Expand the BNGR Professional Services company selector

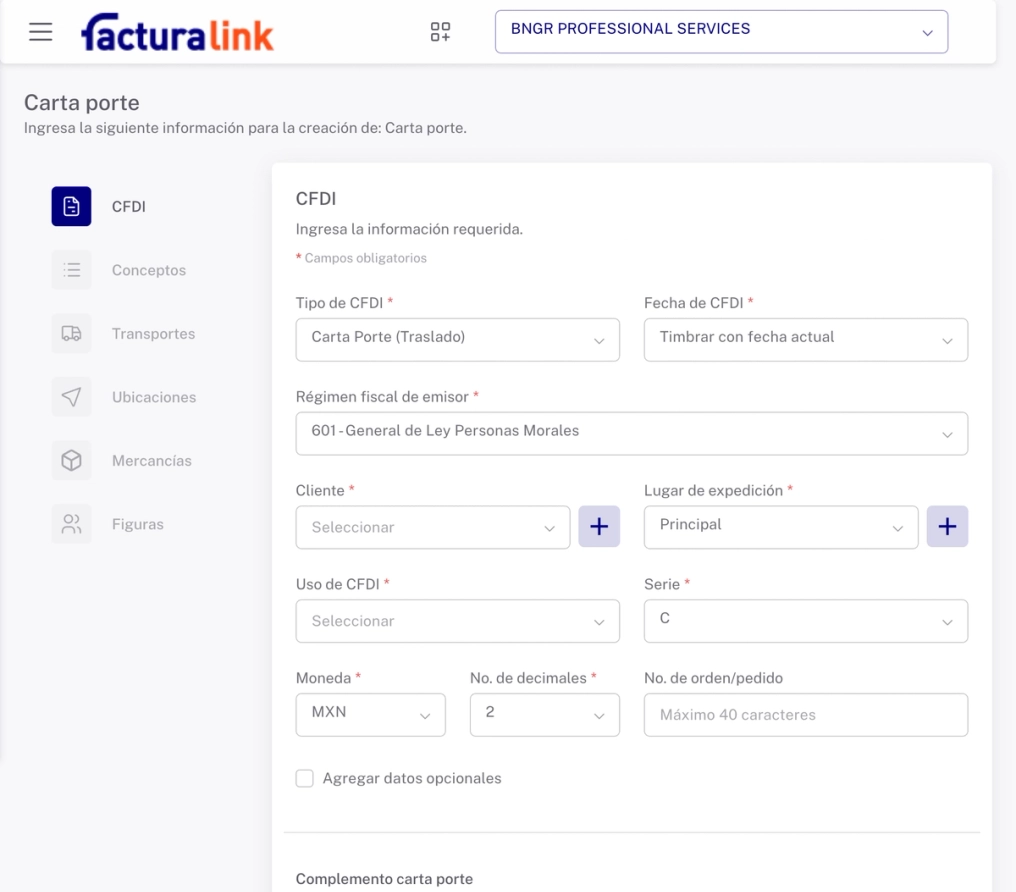click(721, 32)
